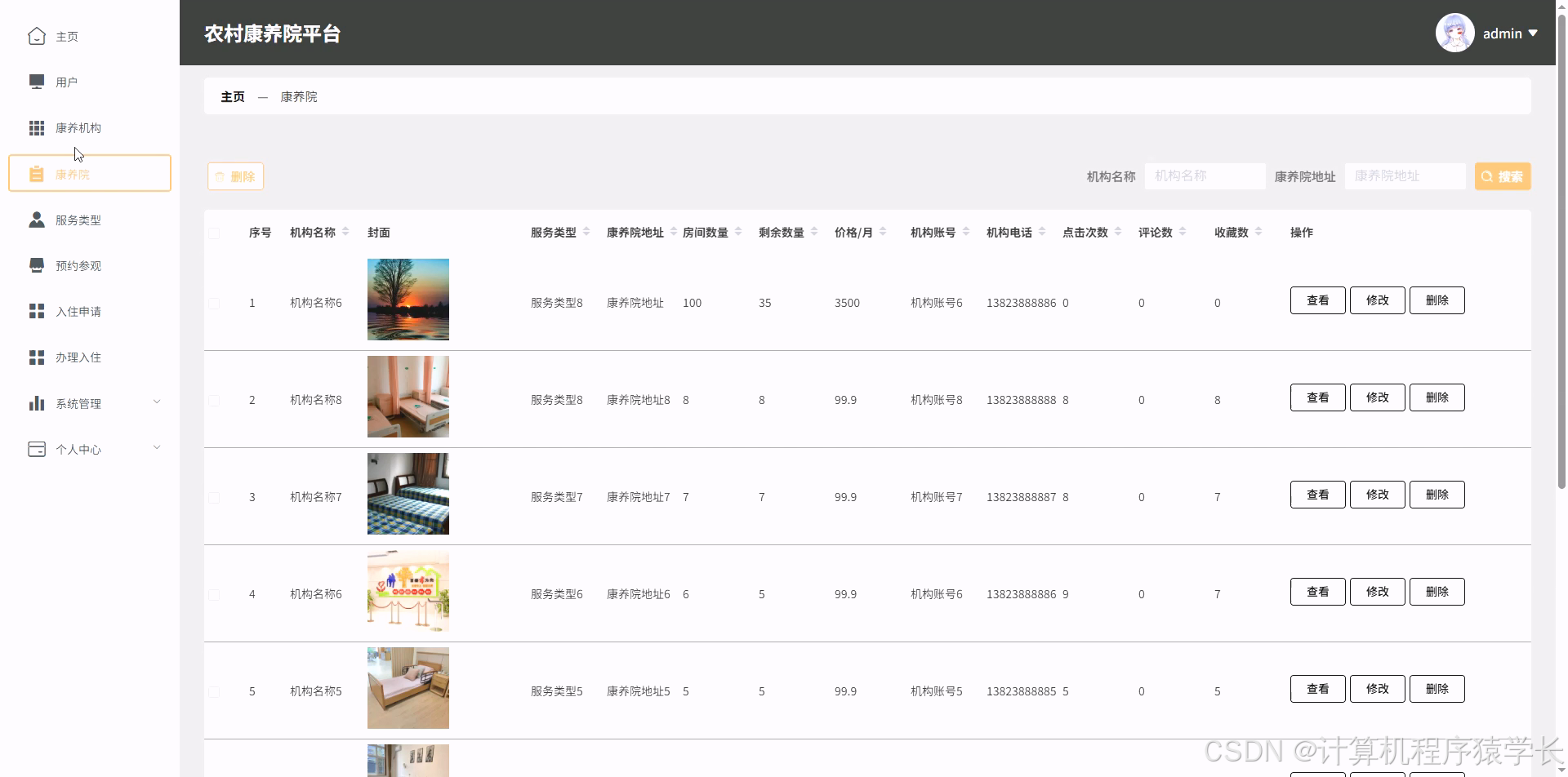Click the 入住申请 squares icon
Viewport: 1568px width, 777px height.
pyautogui.click(x=37, y=311)
